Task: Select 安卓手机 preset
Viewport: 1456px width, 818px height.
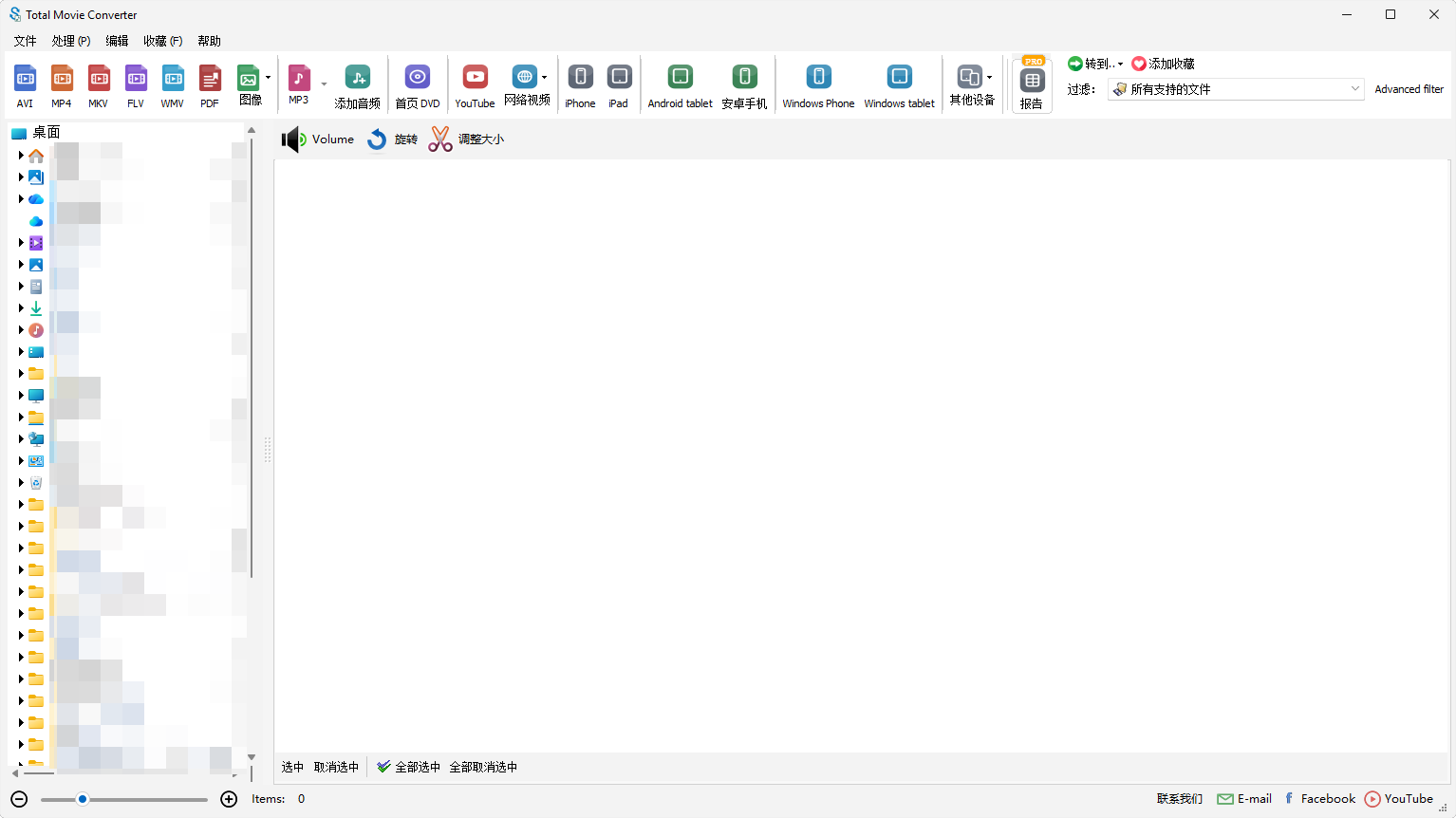Action: [x=744, y=86]
